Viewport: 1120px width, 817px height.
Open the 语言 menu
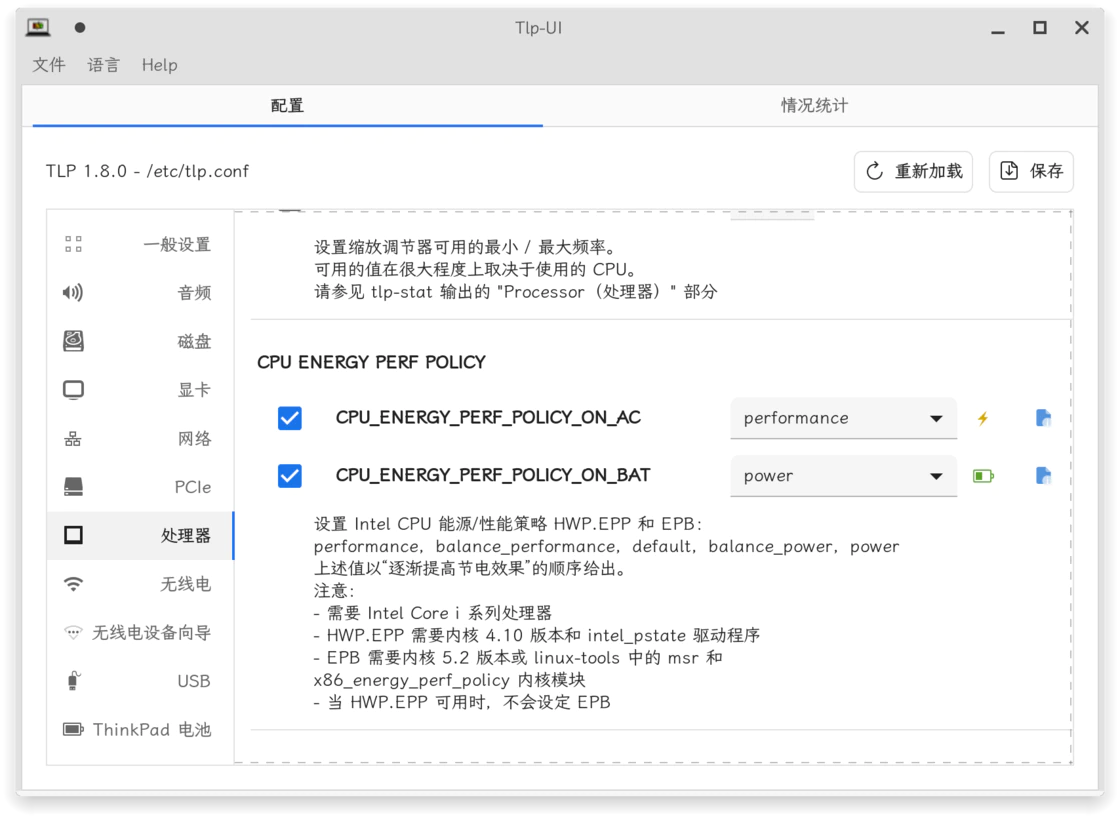coord(104,65)
